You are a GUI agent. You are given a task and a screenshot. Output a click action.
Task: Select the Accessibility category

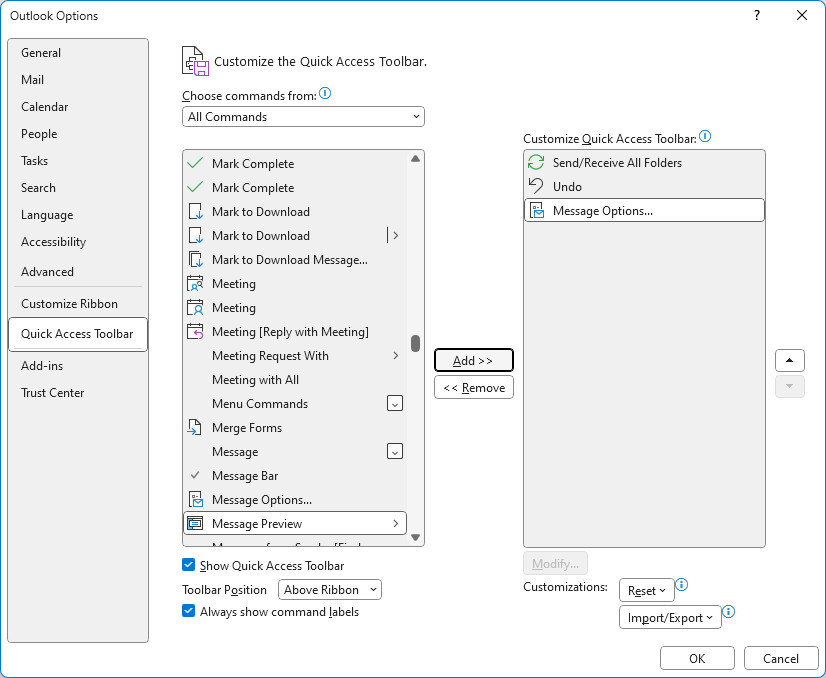78,242
